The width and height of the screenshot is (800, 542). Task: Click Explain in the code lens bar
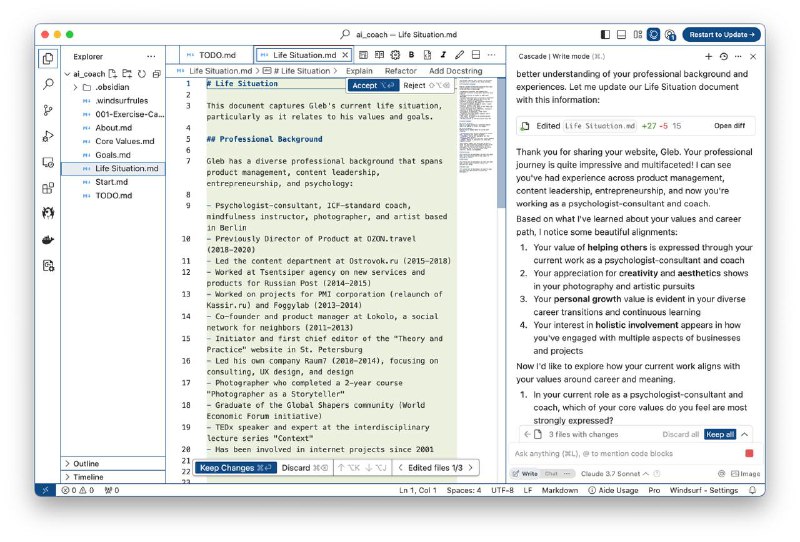pyautogui.click(x=359, y=71)
